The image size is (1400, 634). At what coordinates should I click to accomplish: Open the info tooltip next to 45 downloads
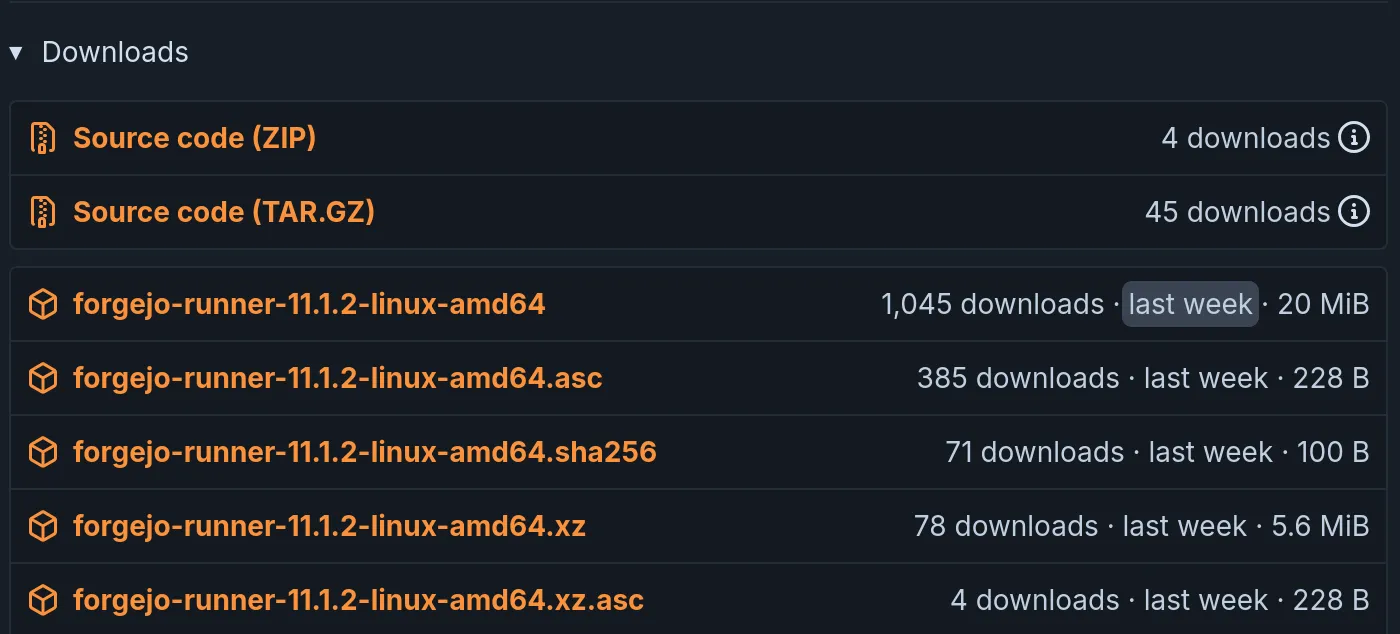click(1356, 211)
